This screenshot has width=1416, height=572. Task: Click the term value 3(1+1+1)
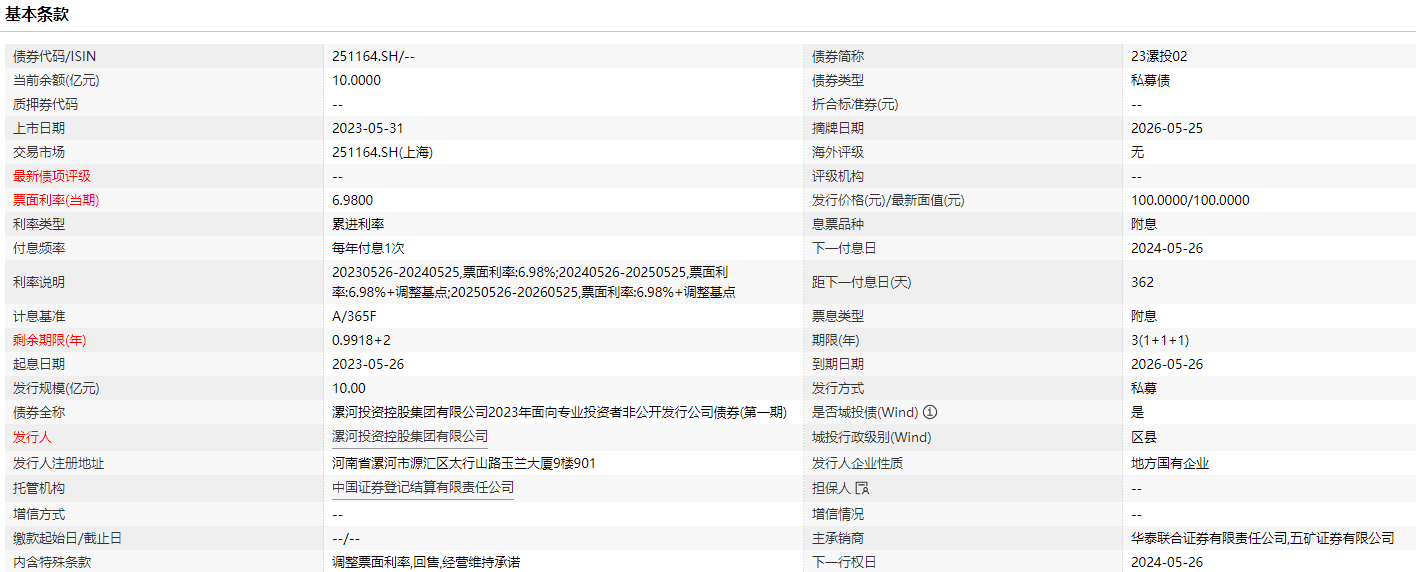coord(1160,340)
